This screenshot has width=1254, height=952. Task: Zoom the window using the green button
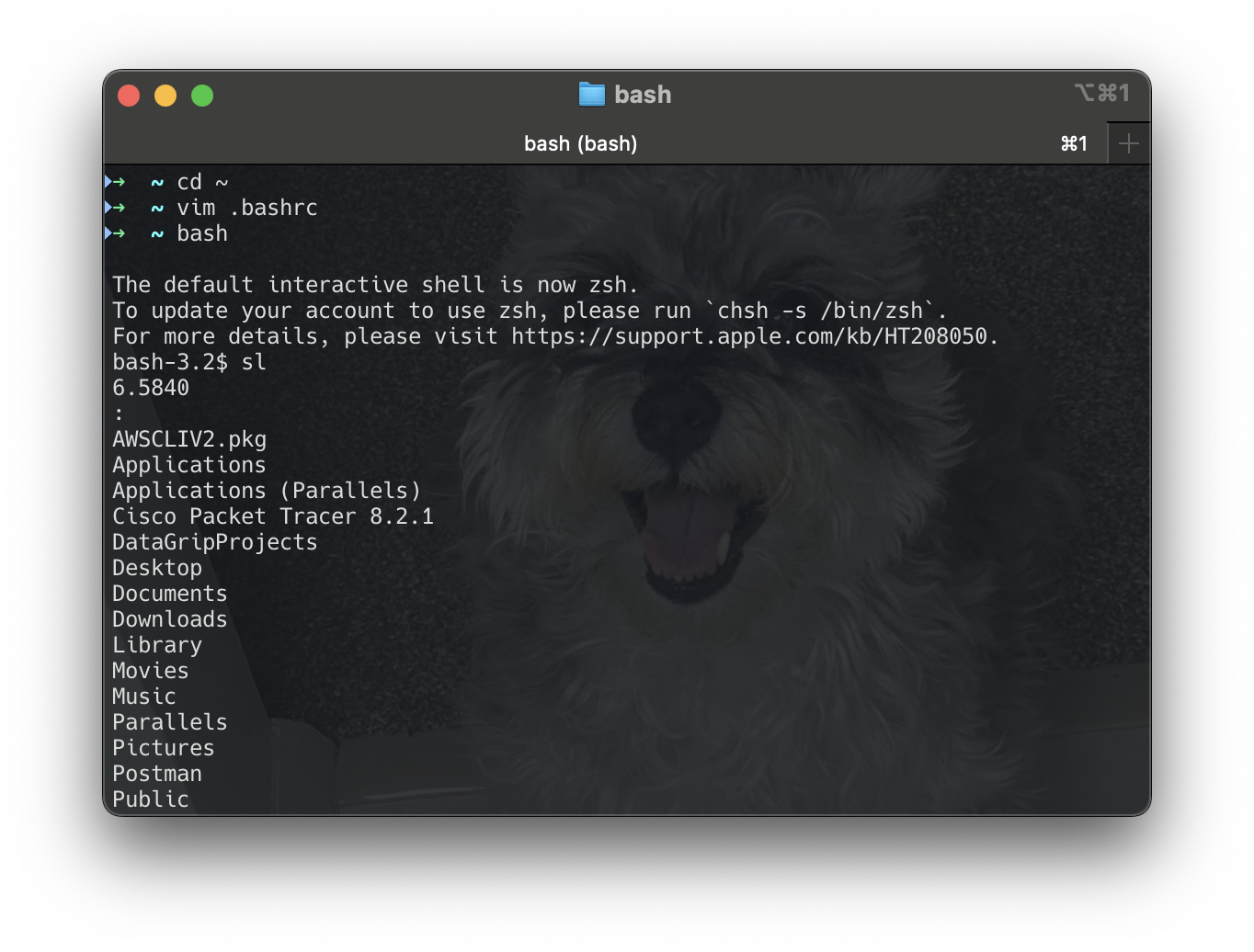pos(202,96)
